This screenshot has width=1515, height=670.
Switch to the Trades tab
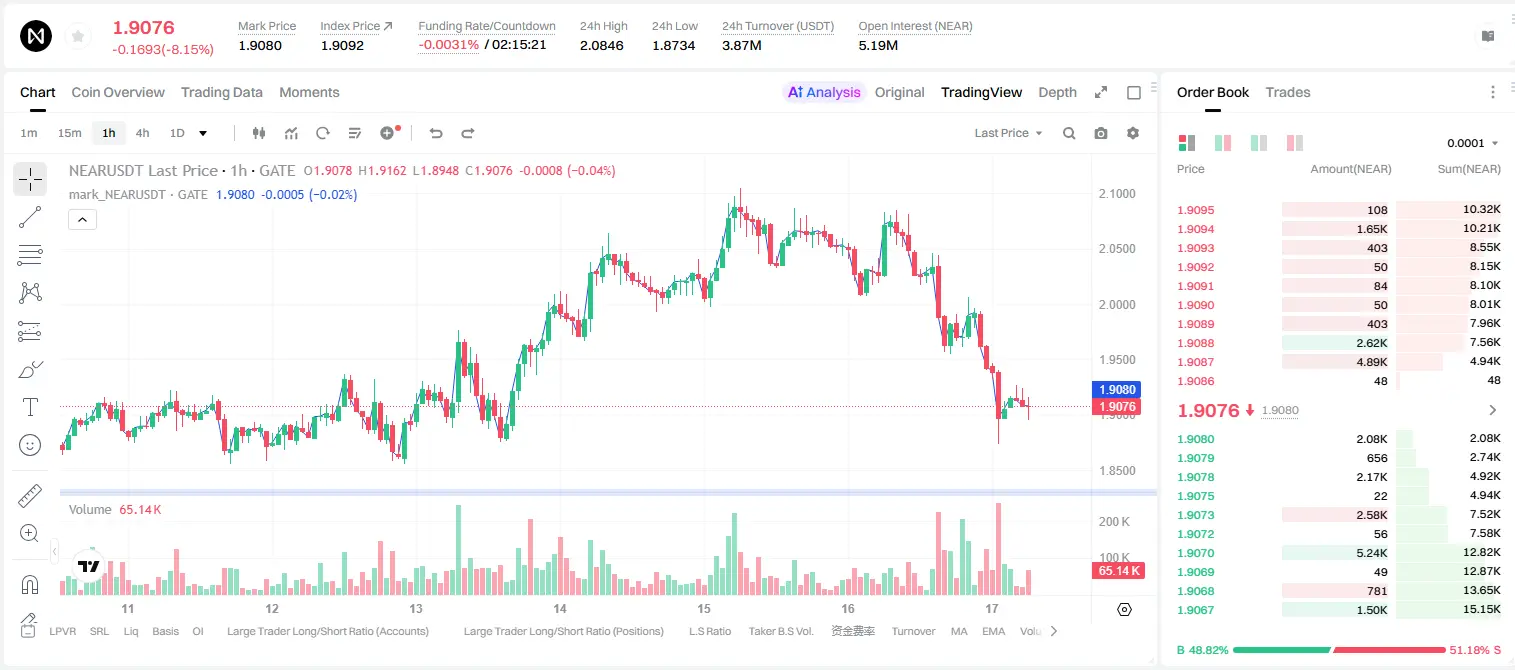[1287, 92]
